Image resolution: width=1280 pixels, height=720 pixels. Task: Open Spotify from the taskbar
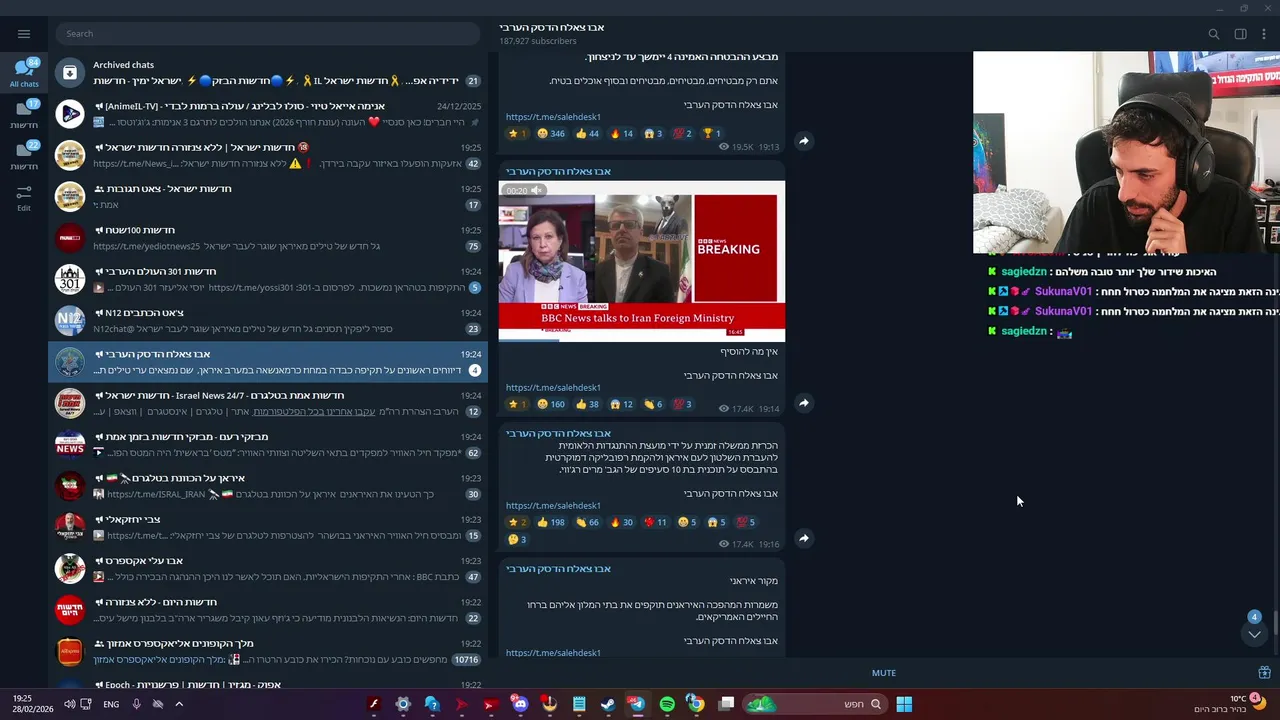point(667,704)
